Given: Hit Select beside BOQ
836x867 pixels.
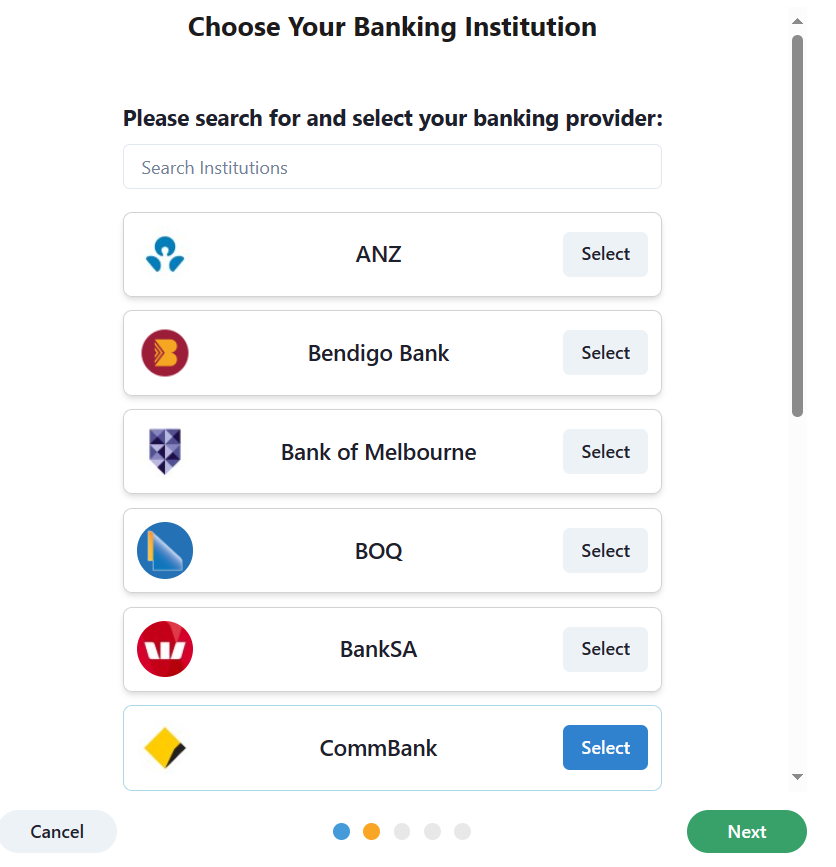Looking at the screenshot, I should [605, 551].
